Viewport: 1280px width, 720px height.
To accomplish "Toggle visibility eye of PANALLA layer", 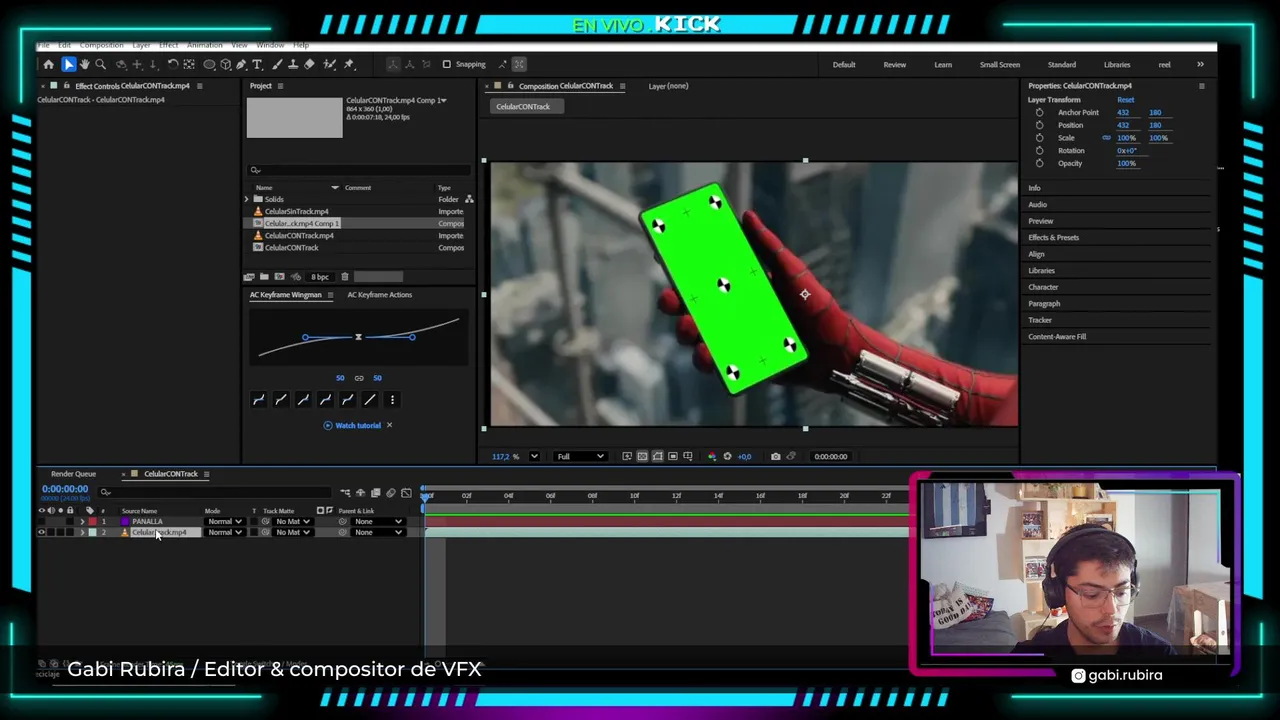I will click(x=42, y=521).
